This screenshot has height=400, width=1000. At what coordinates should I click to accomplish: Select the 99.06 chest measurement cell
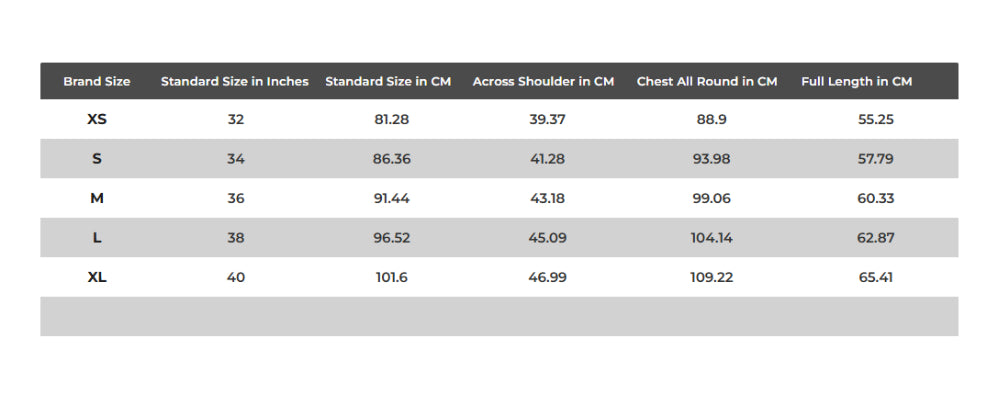(x=712, y=198)
